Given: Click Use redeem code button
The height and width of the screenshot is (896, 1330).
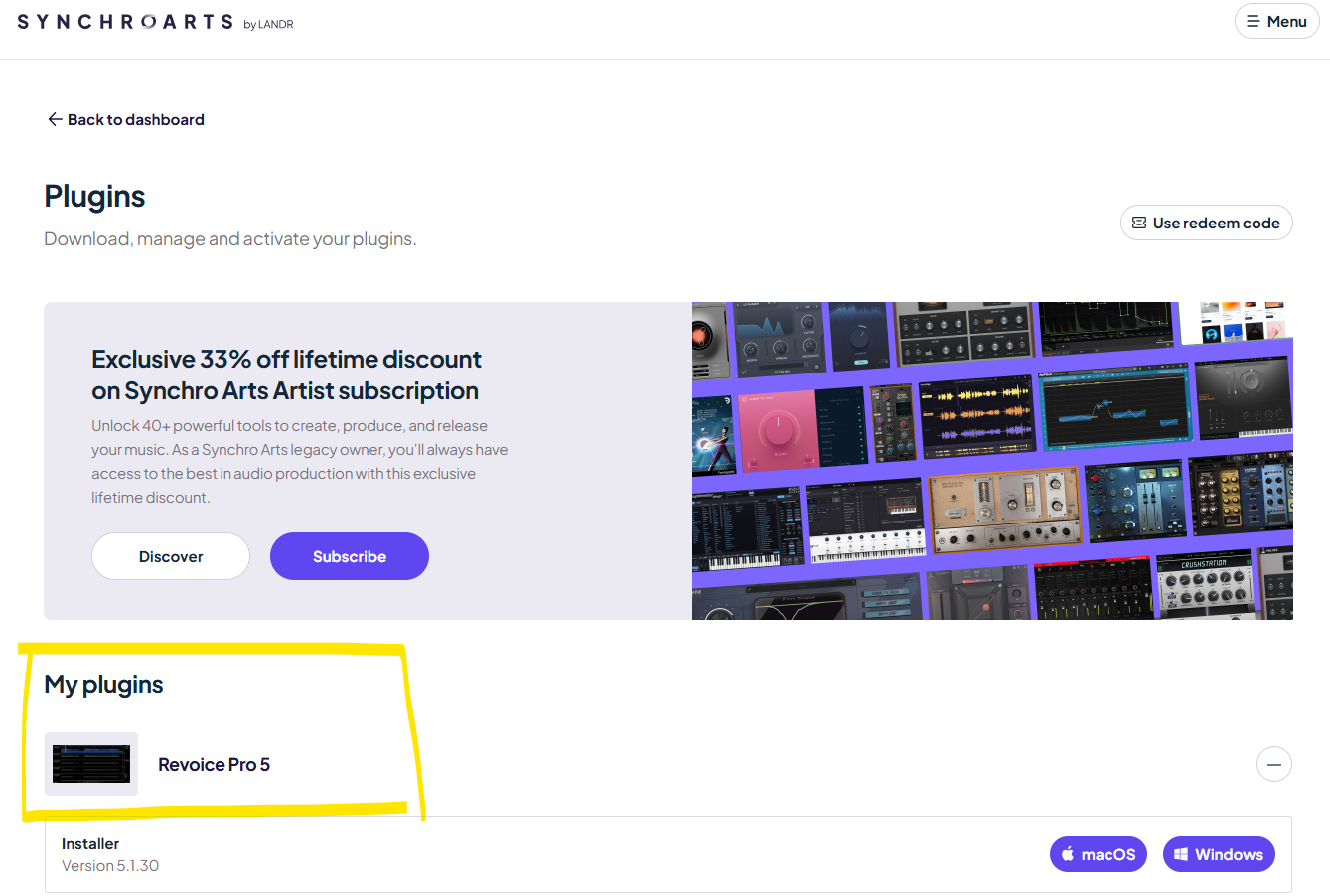Looking at the screenshot, I should pyautogui.click(x=1206, y=223).
